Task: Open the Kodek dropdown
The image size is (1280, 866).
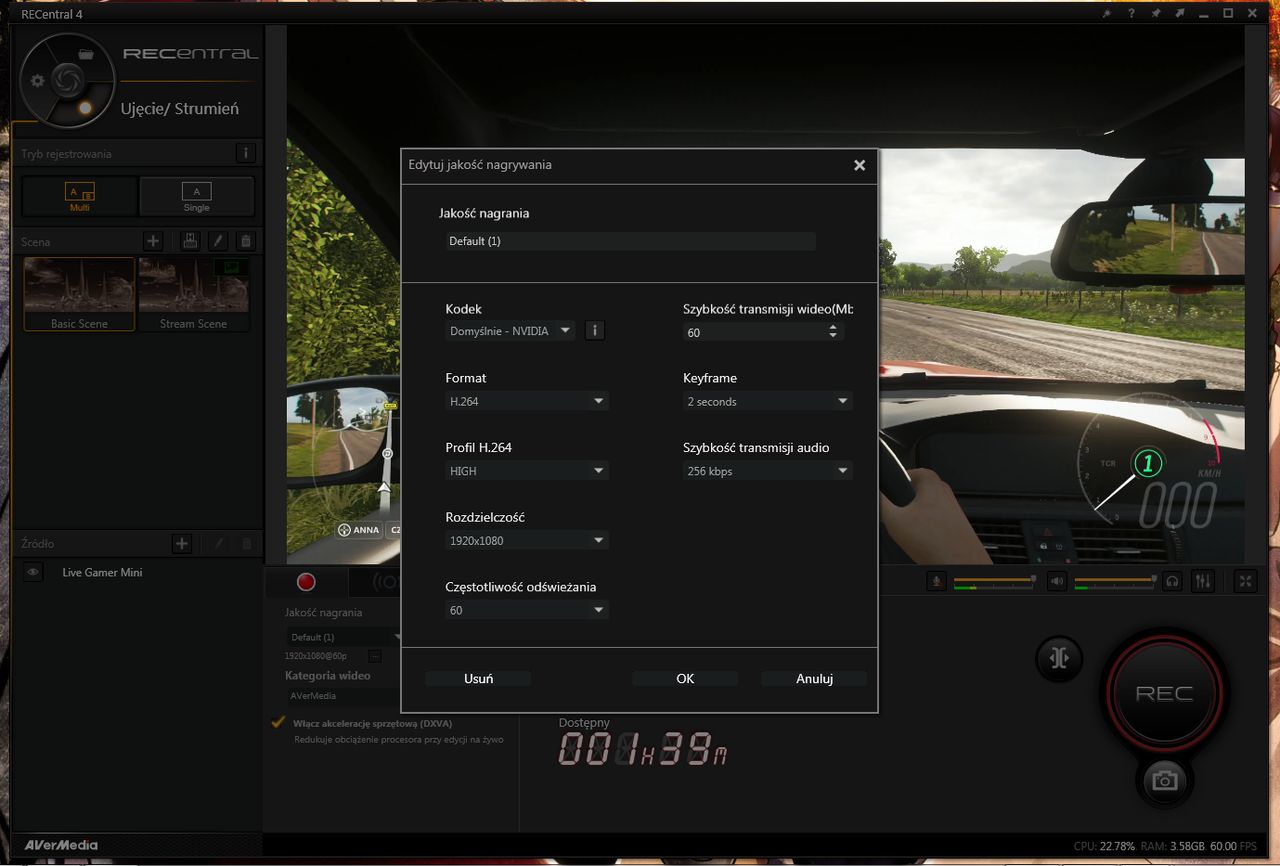Action: tap(510, 330)
